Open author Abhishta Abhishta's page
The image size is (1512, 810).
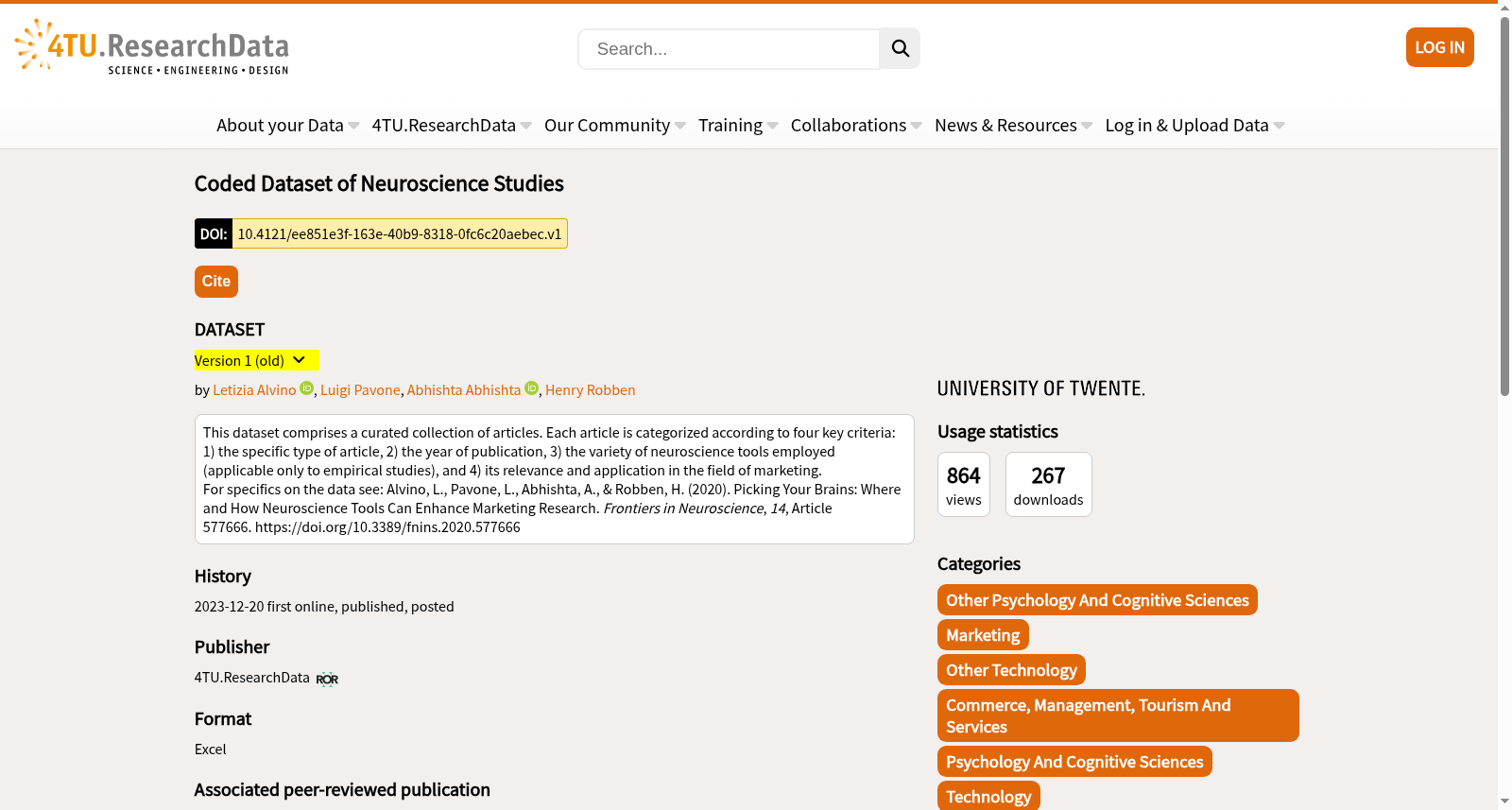click(x=464, y=389)
